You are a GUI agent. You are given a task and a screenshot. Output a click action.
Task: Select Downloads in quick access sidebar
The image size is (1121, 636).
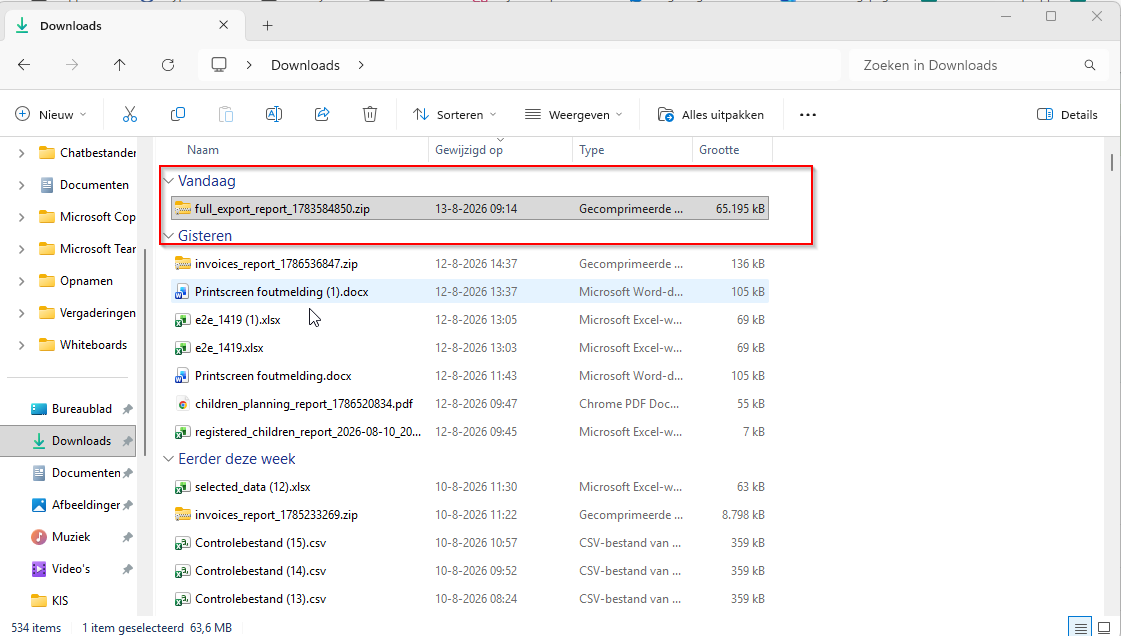69,441
